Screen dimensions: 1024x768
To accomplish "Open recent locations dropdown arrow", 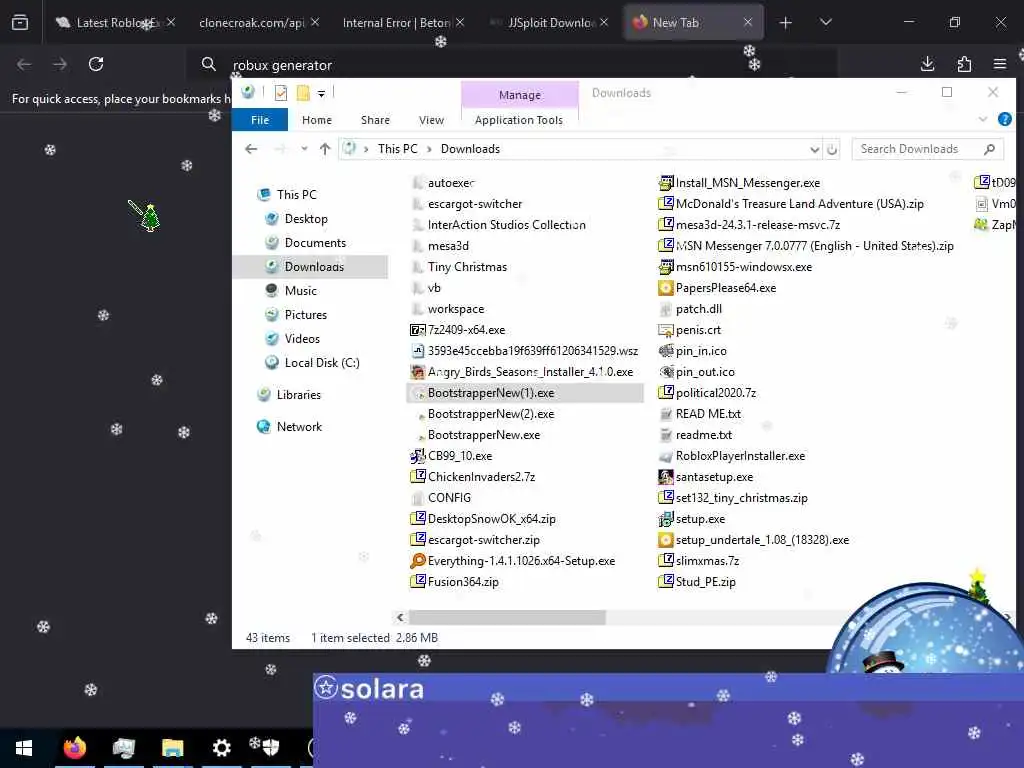I will point(304,149).
